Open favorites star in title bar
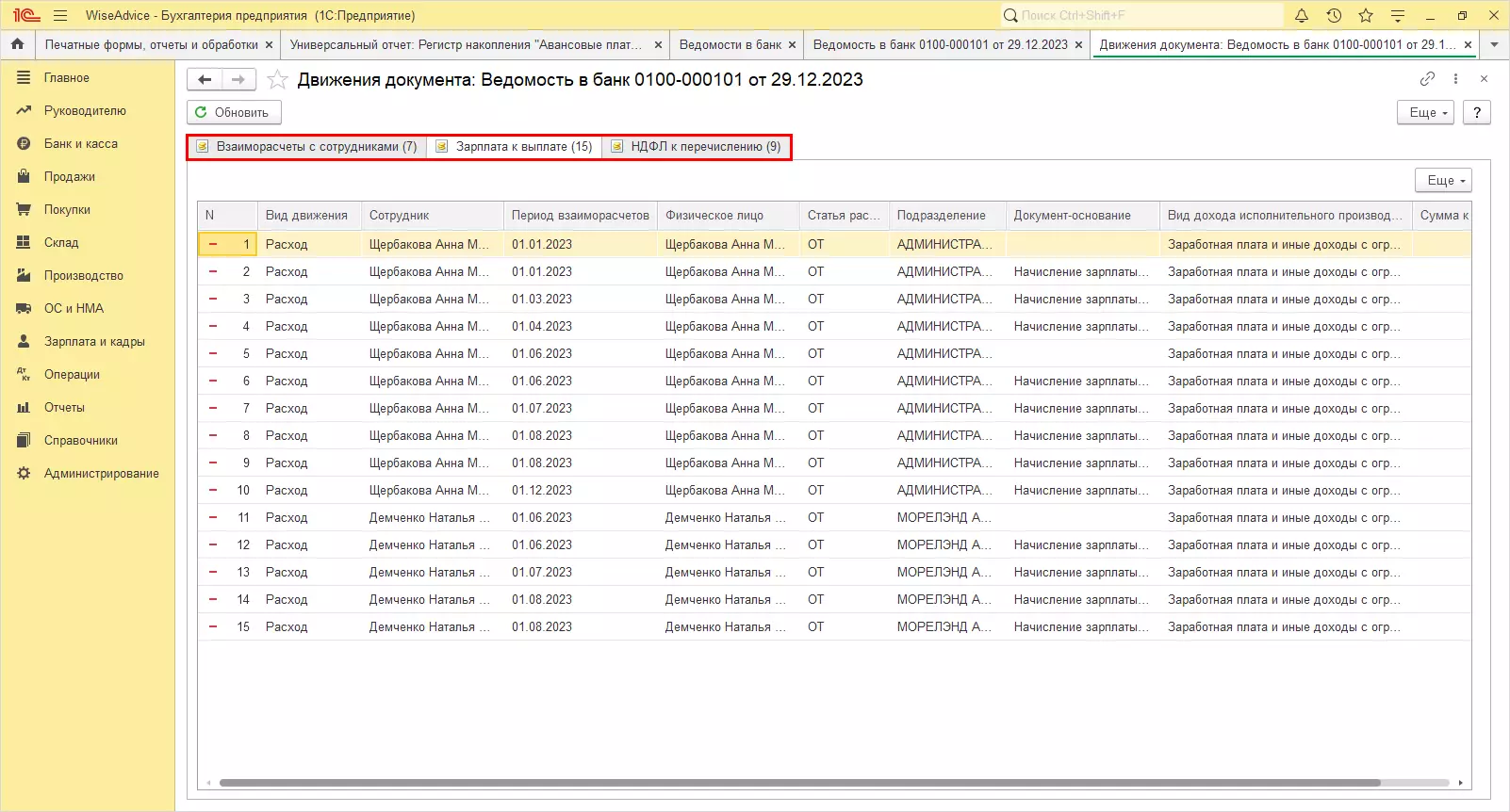This screenshot has height=812, width=1510. 1366,15
